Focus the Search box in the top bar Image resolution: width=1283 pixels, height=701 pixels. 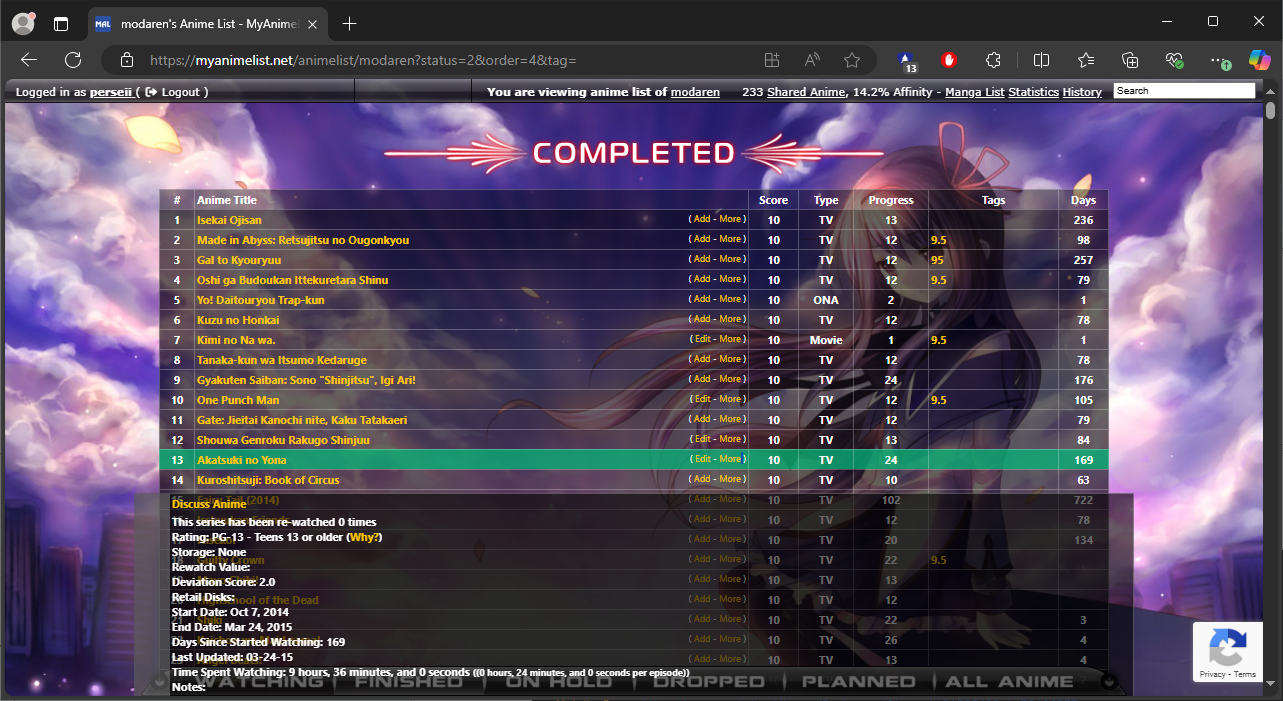1184,91
